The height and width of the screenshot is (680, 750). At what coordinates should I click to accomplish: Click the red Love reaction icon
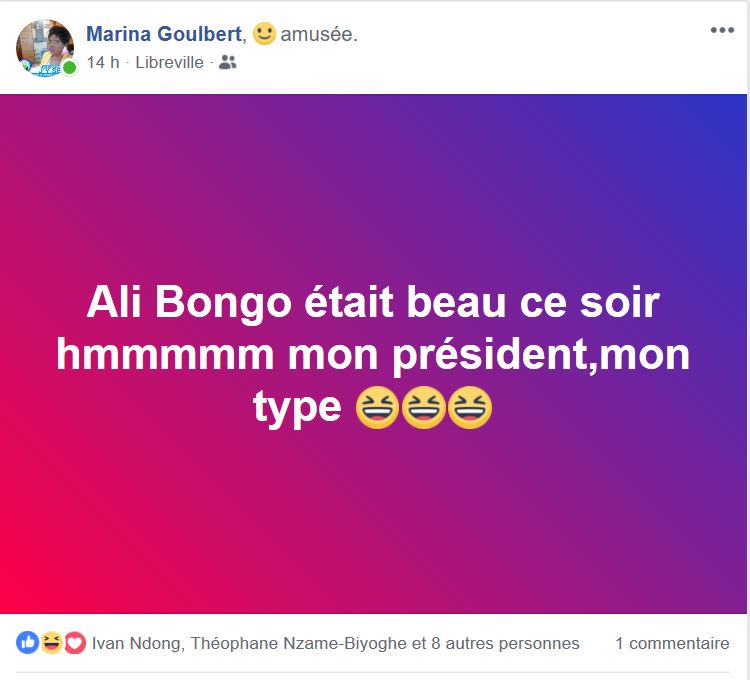pos(75,643)
